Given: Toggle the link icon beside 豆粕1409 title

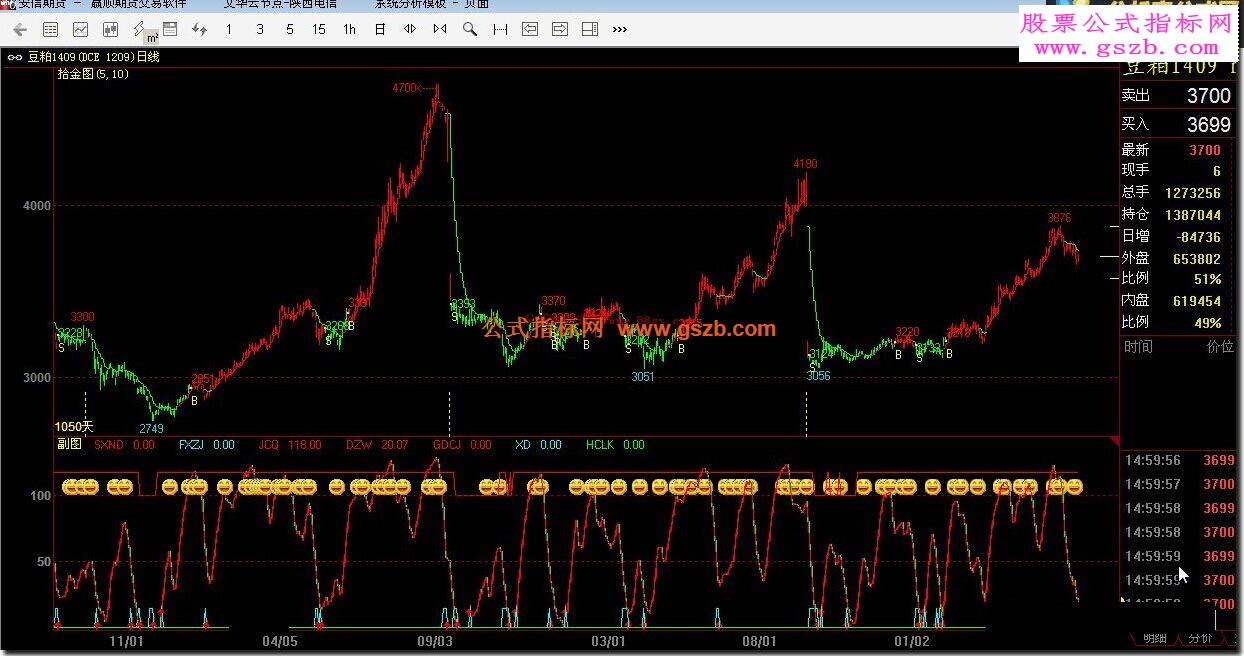Looking at the screenshot, I should click(15, 57).
